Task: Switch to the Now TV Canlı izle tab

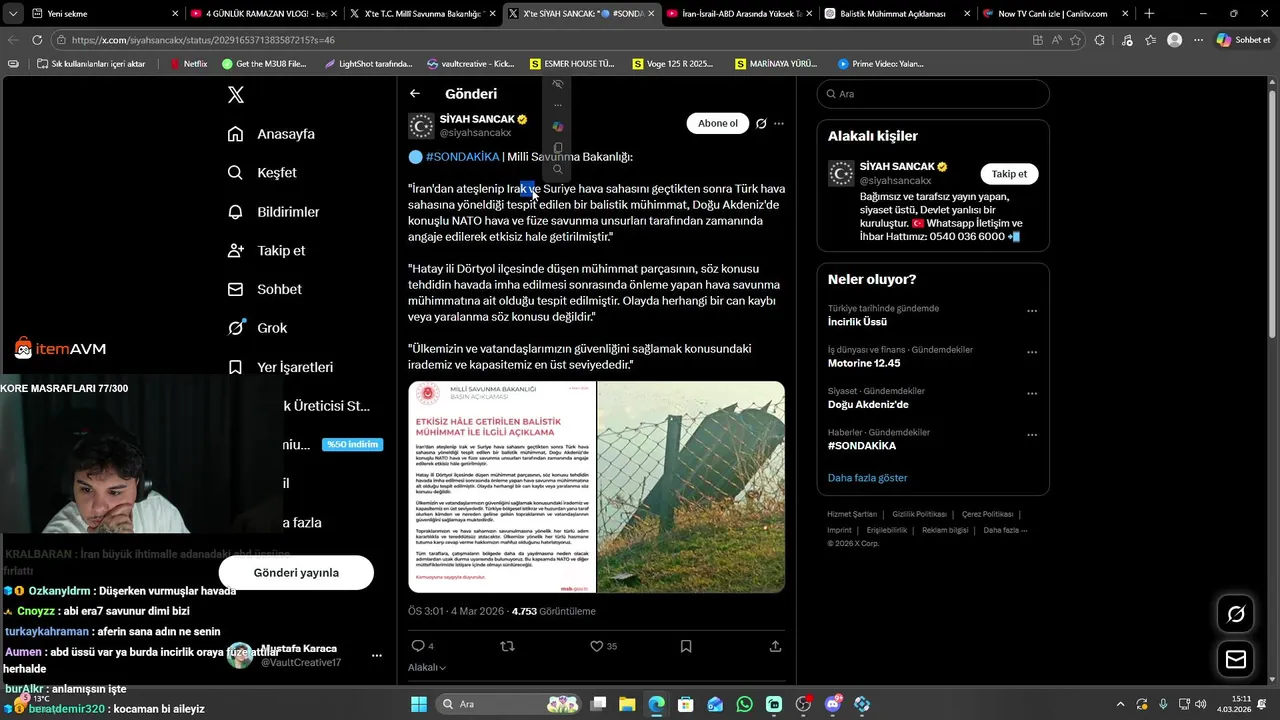Action: click(1055, 13)
